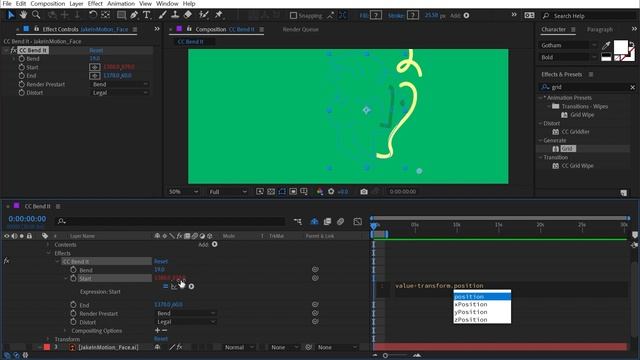Click the plus icon beside Compositing Options

pos(158,330)
